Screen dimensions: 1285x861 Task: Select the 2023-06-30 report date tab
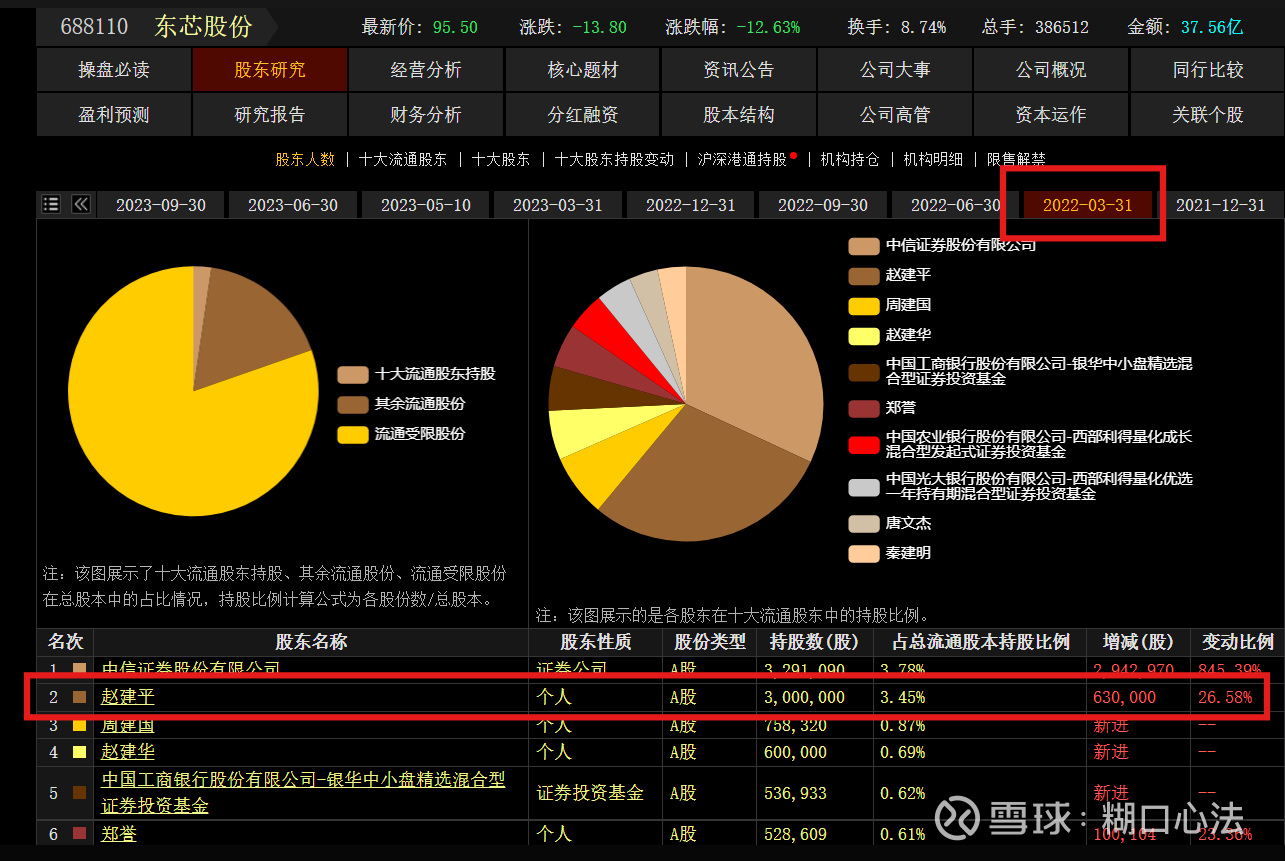click(293, 204)
